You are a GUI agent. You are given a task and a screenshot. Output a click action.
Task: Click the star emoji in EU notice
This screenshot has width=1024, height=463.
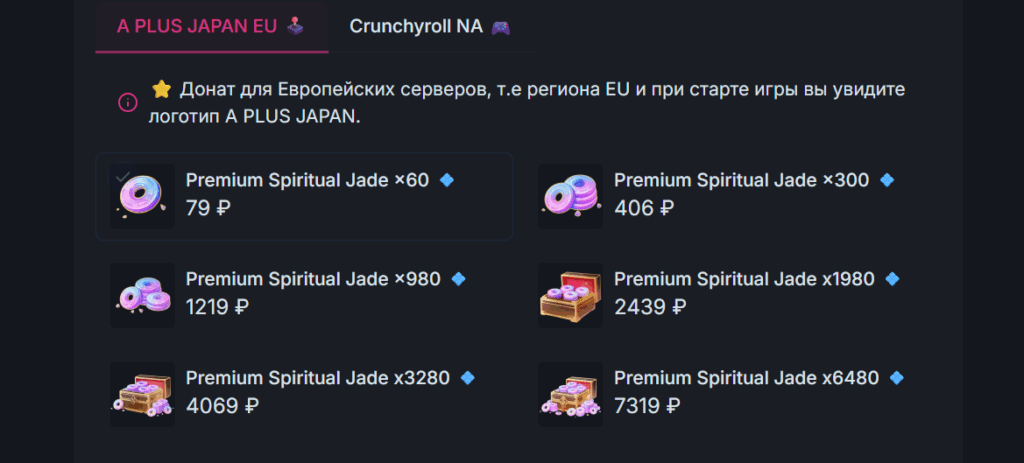[161, 89]
